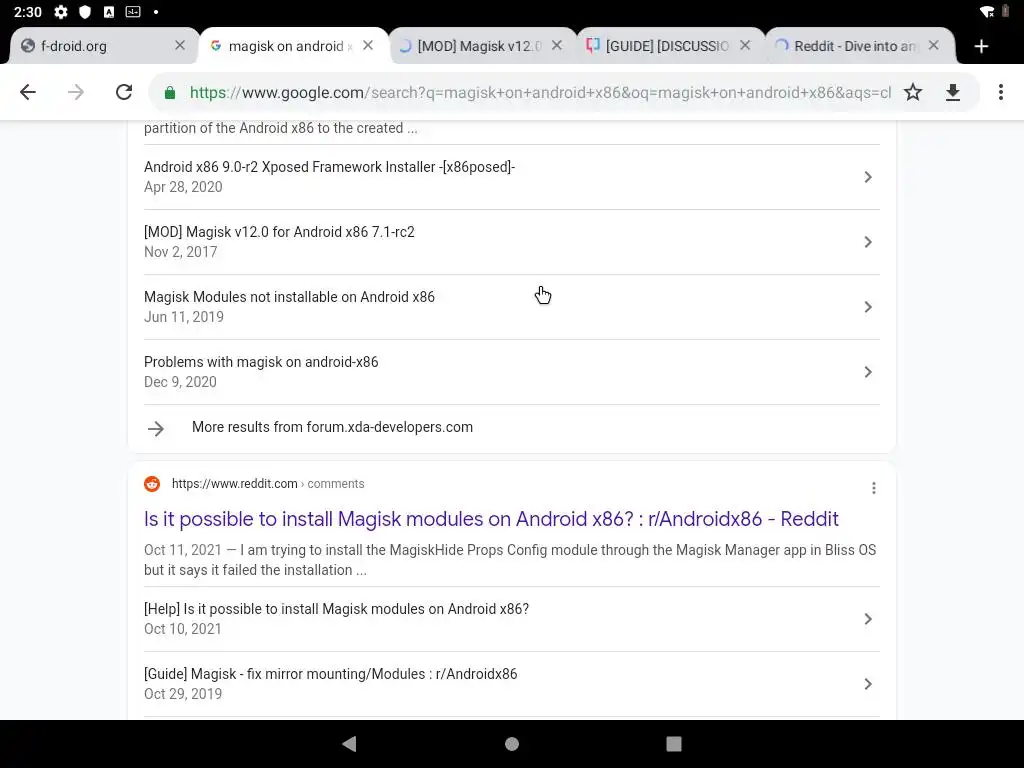1024x768 pixels.
Task: Tap Android back navigation button
Action: pyautogui.click(x=349, y=744)
